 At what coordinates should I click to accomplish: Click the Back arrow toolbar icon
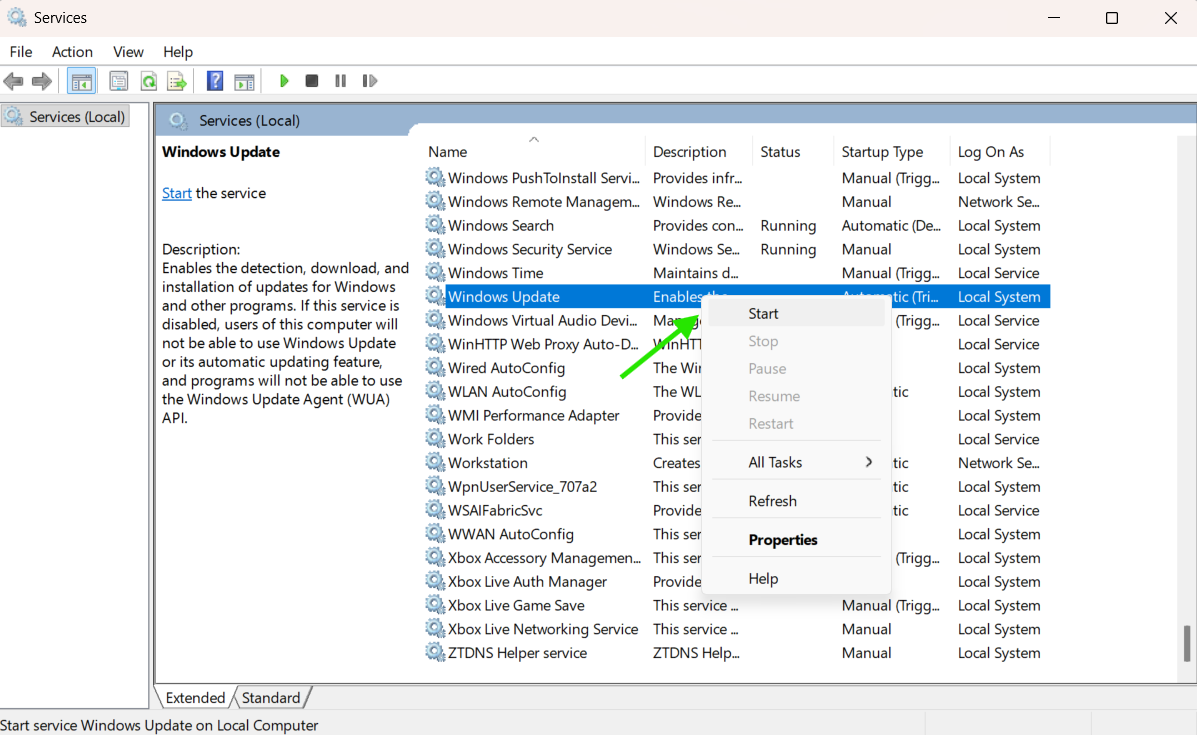coord(14,81)
